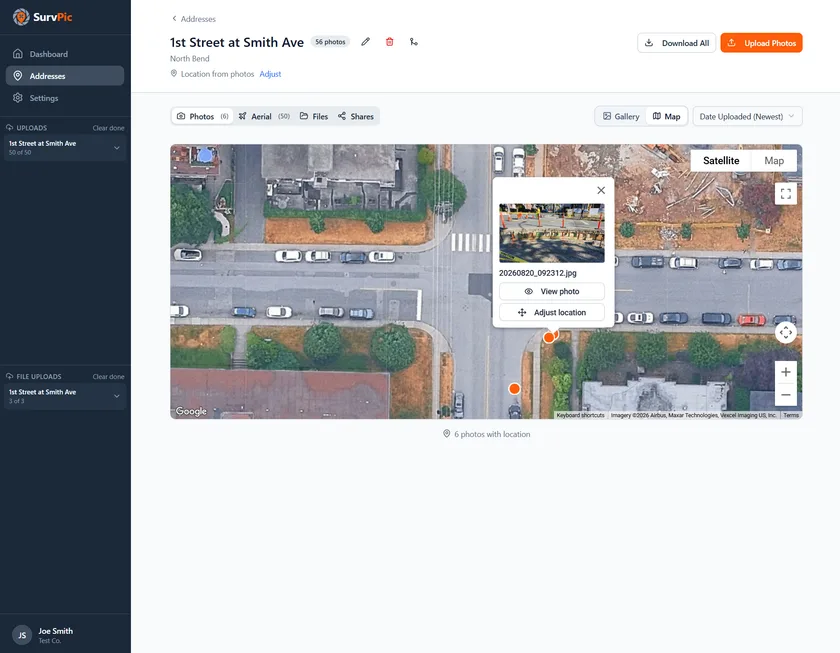
Task: Click the location pin near Location from photos
Action: [x=174, y=73]
